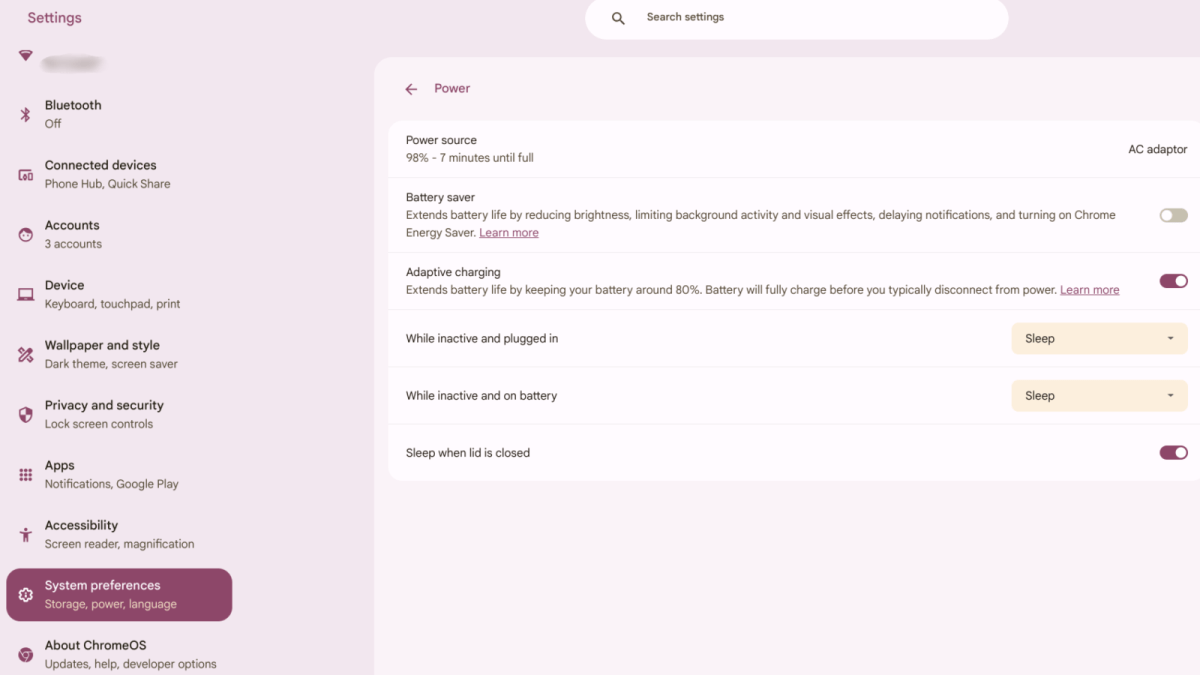The width and height of the screenshot is (1200, 675).
Task: Open Apps via the grid icon
Action: tap(25, 473)
